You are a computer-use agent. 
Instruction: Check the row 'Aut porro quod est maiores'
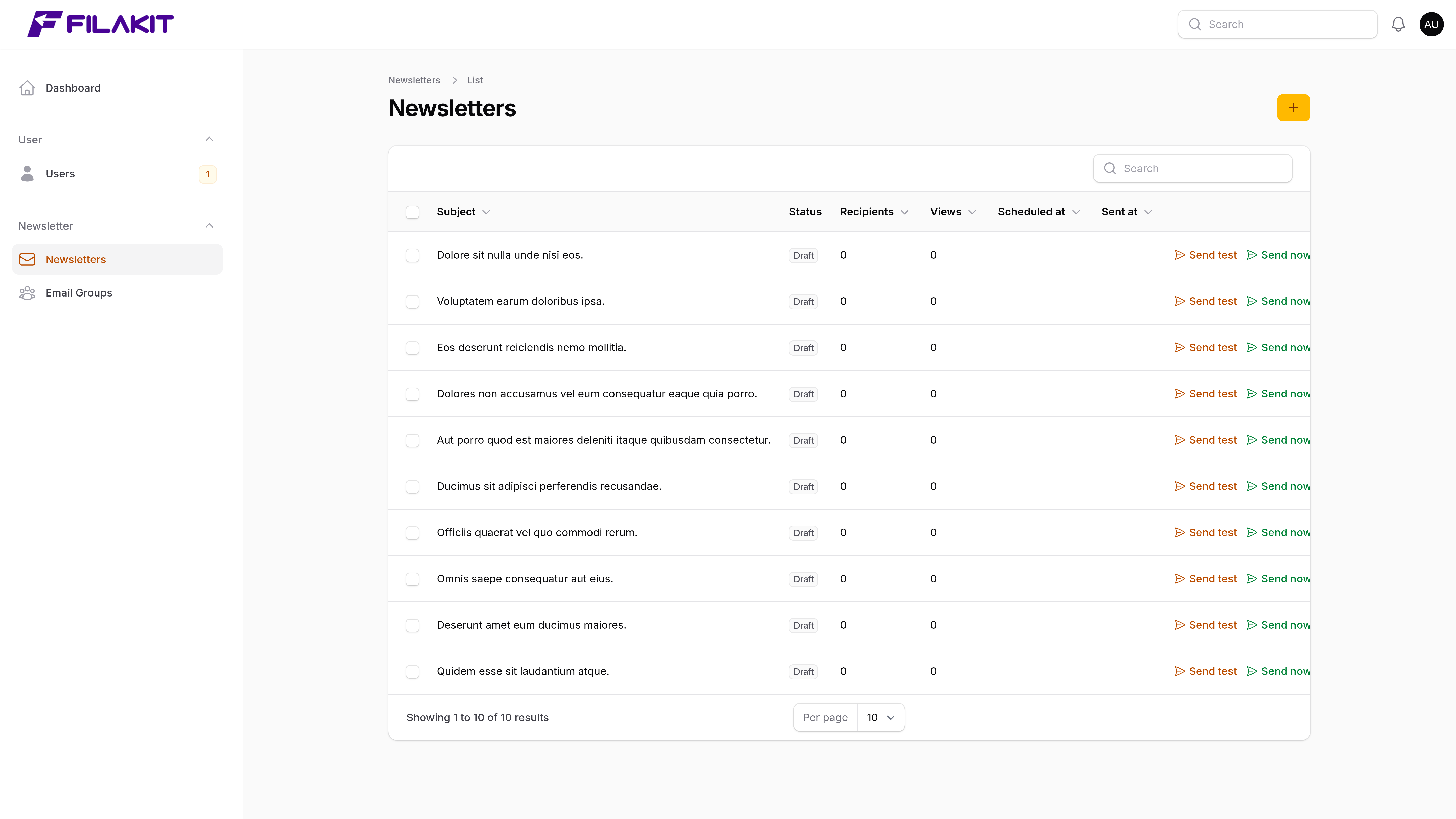click(413, 440)
